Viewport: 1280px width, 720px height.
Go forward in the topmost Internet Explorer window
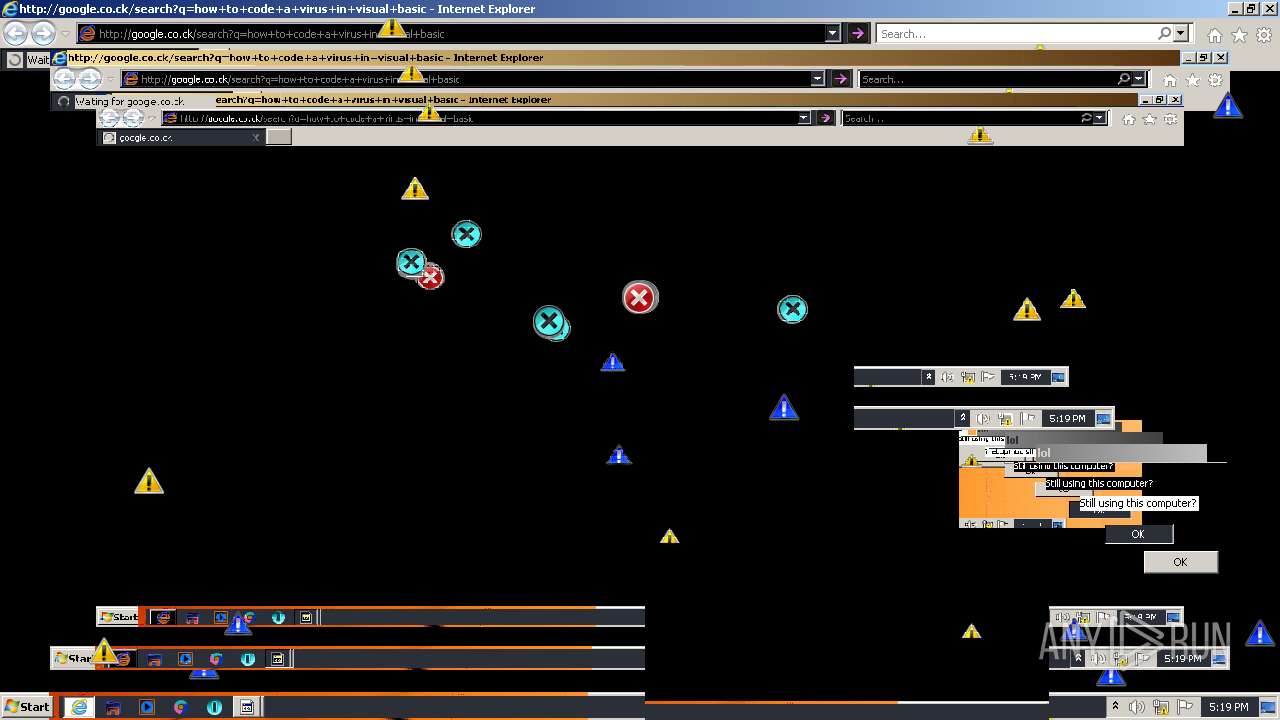tap(43, 34)
